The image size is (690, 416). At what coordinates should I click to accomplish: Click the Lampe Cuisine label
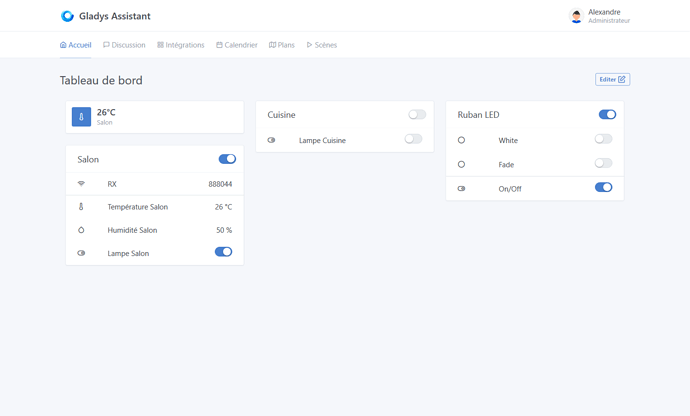(x=322, y=140)
